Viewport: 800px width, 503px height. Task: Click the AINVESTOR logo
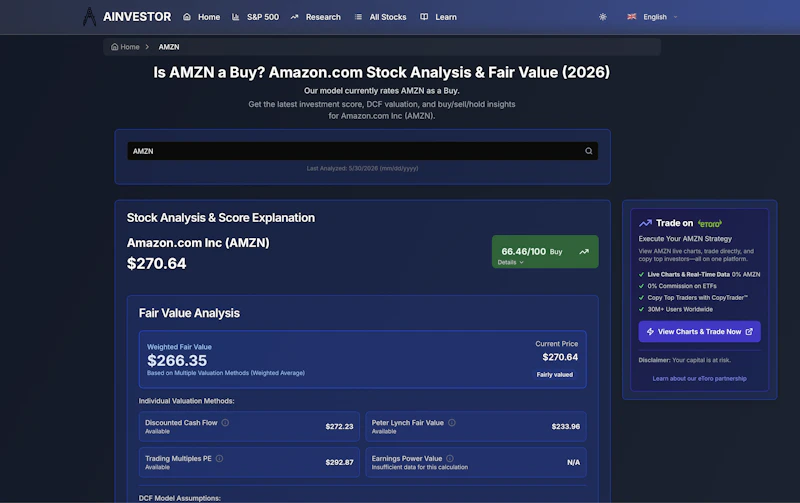click(x=127, y=17)
